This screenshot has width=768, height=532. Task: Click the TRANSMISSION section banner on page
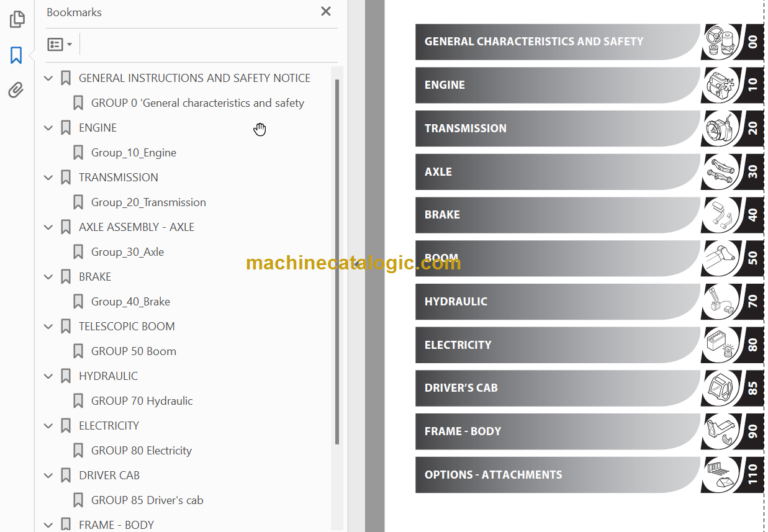click(x=558, y=128)
